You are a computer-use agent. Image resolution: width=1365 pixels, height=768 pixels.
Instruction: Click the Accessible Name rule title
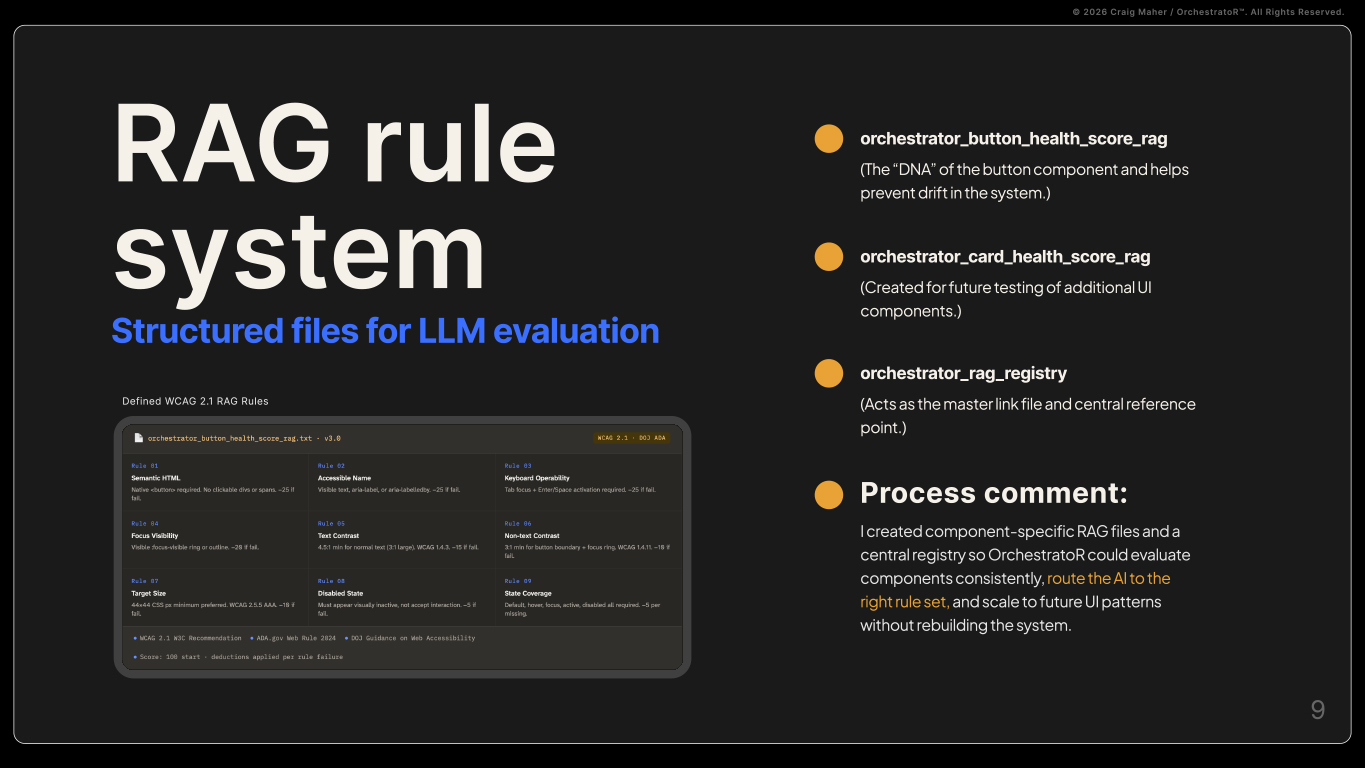point(344,478)
